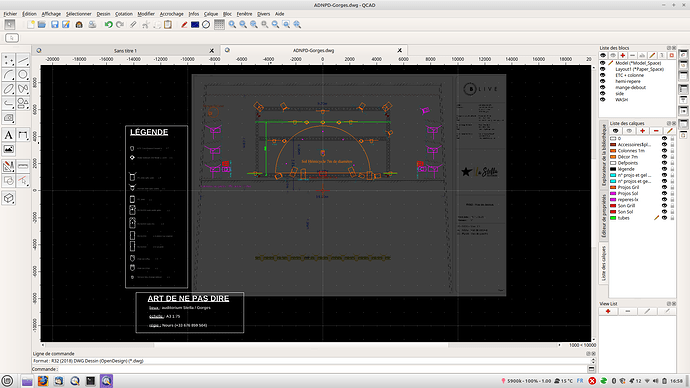Select the Polyline drawing tool
690x388 pixels.
click(x=8, y=103)
